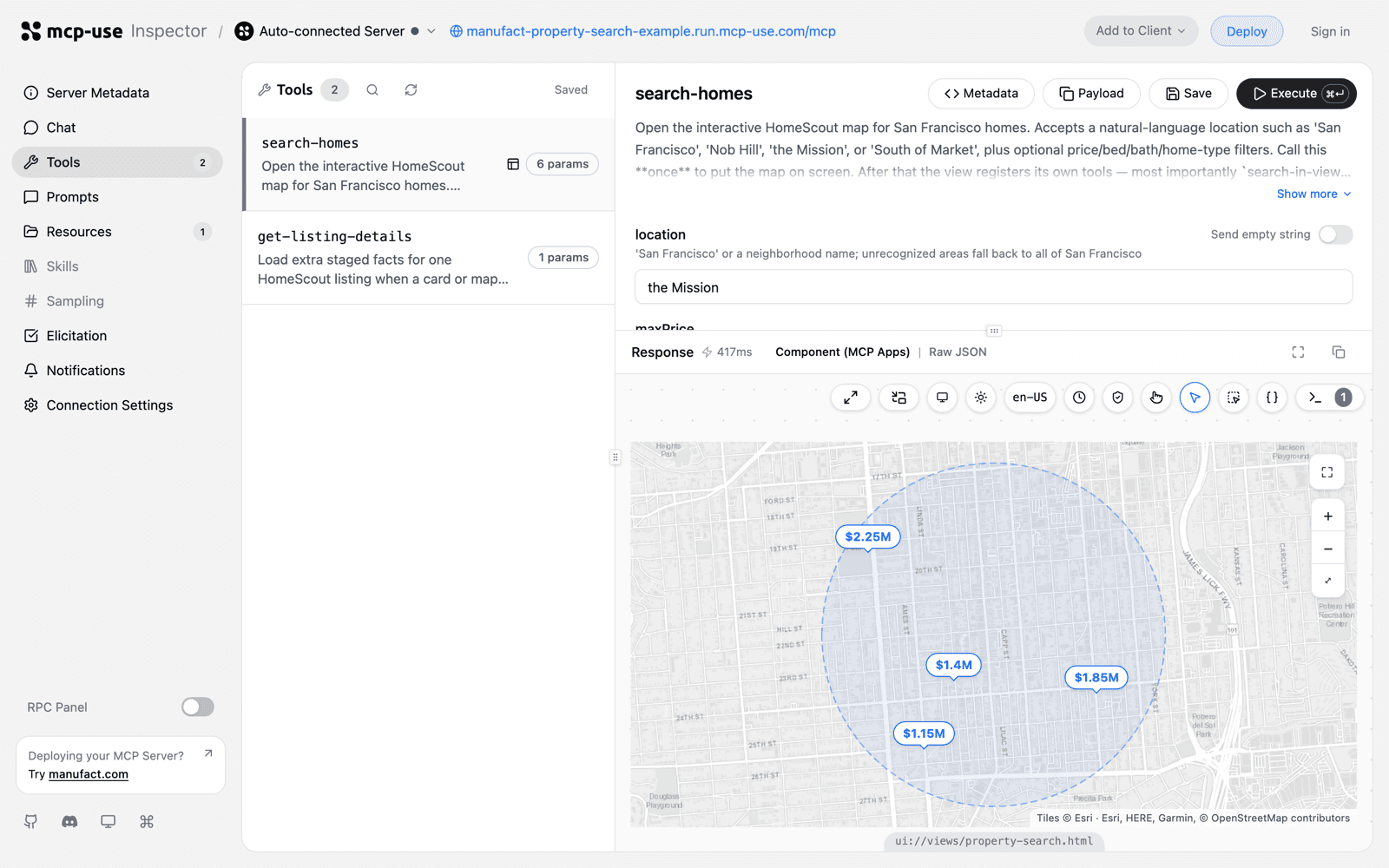Image resolution: width=1389 pixels, height=868 pixels.
Task: Open Prompts in the sidebar
Action: tap(117, 197)
